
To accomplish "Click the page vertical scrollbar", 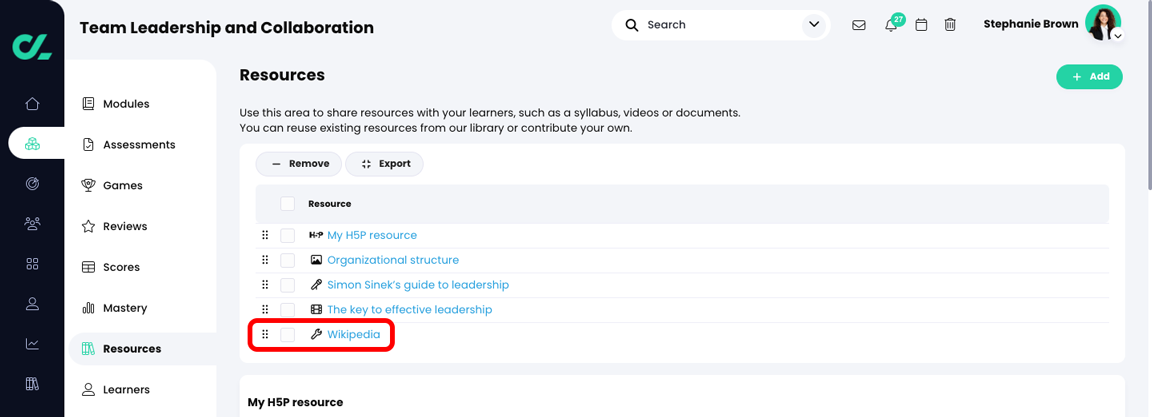I will (1148, 95).
